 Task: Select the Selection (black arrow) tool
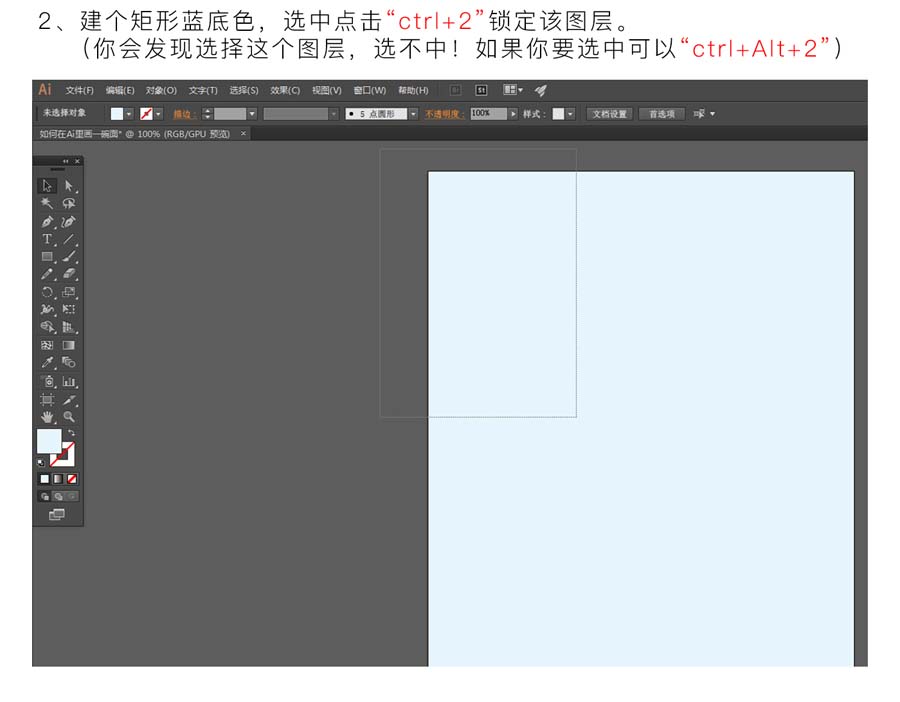pos(47,186)
